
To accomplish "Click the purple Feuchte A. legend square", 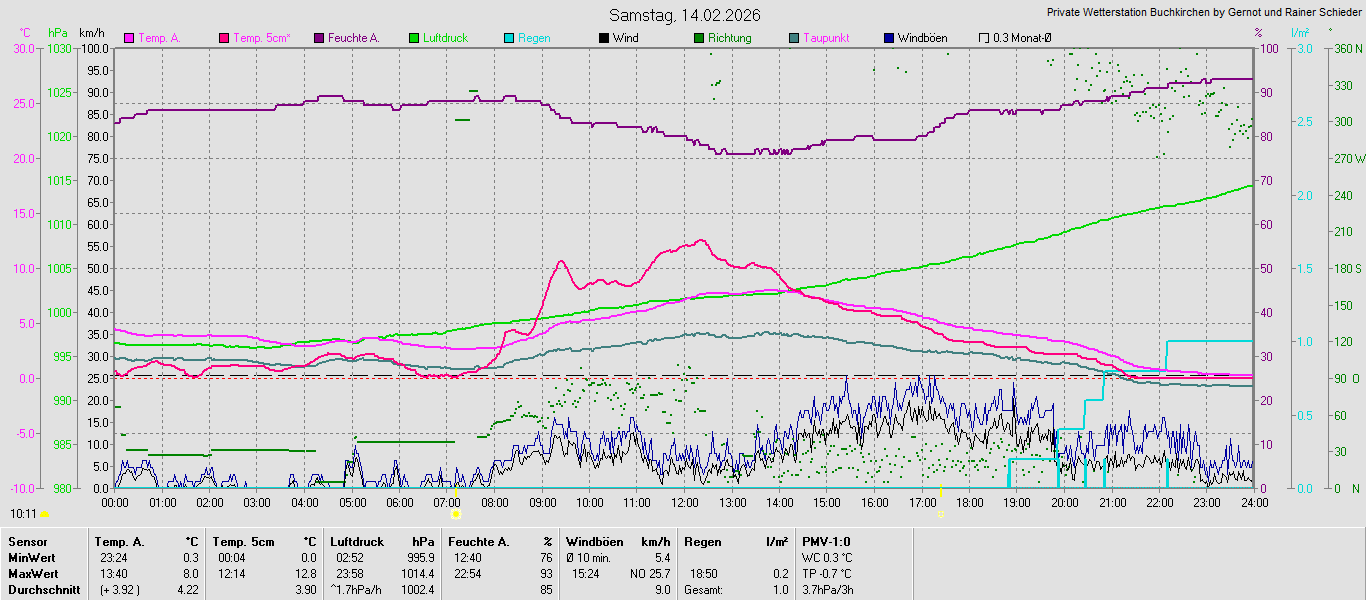I will [x=319, y=38].
